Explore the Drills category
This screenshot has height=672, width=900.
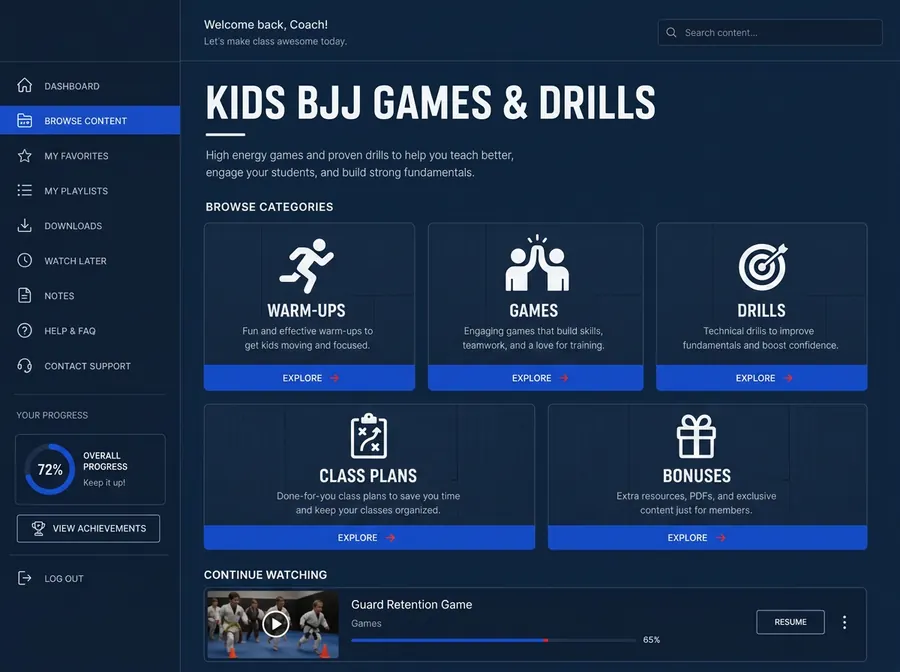762,378
